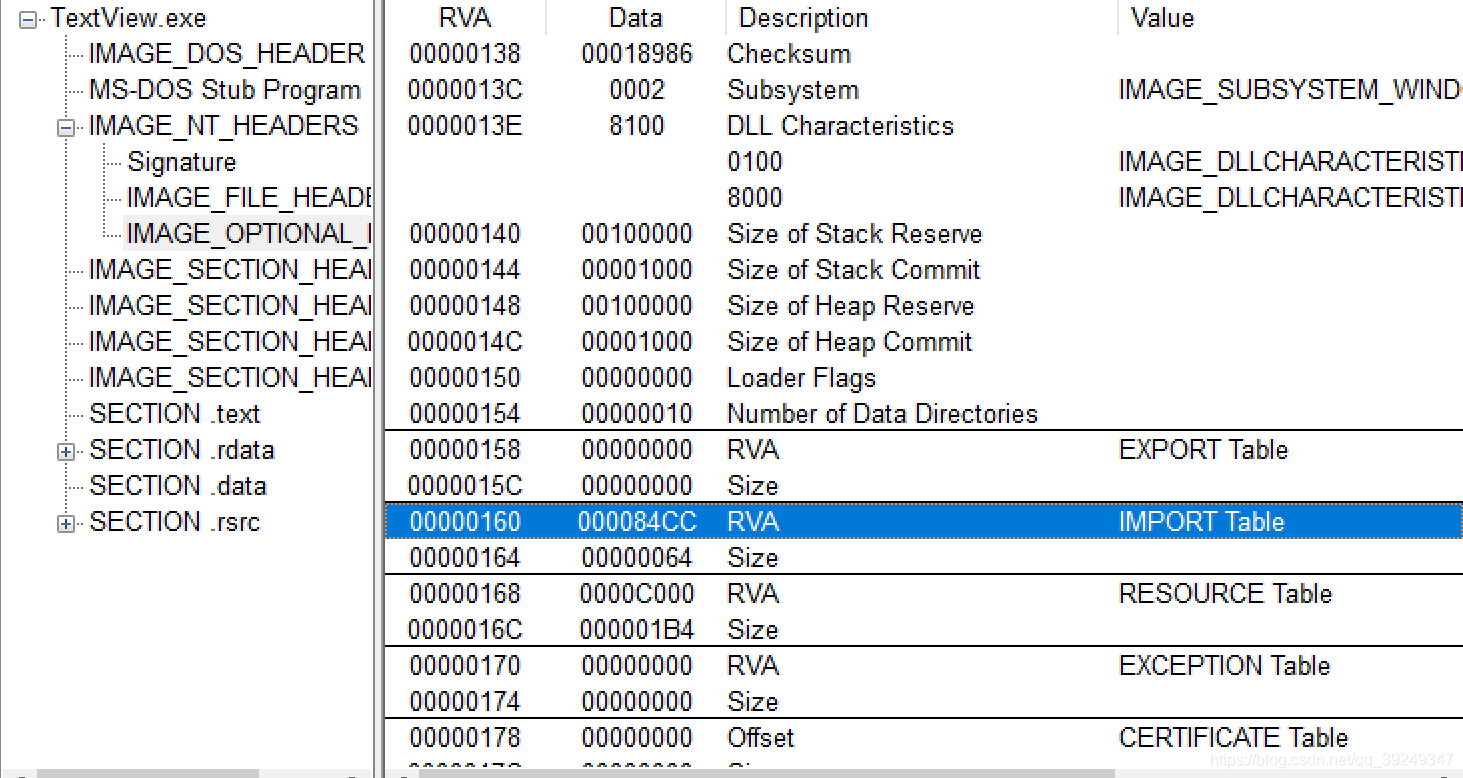
Task: Select Signature under IMAGE_NT_HEADERS
Action: [181, 162]
